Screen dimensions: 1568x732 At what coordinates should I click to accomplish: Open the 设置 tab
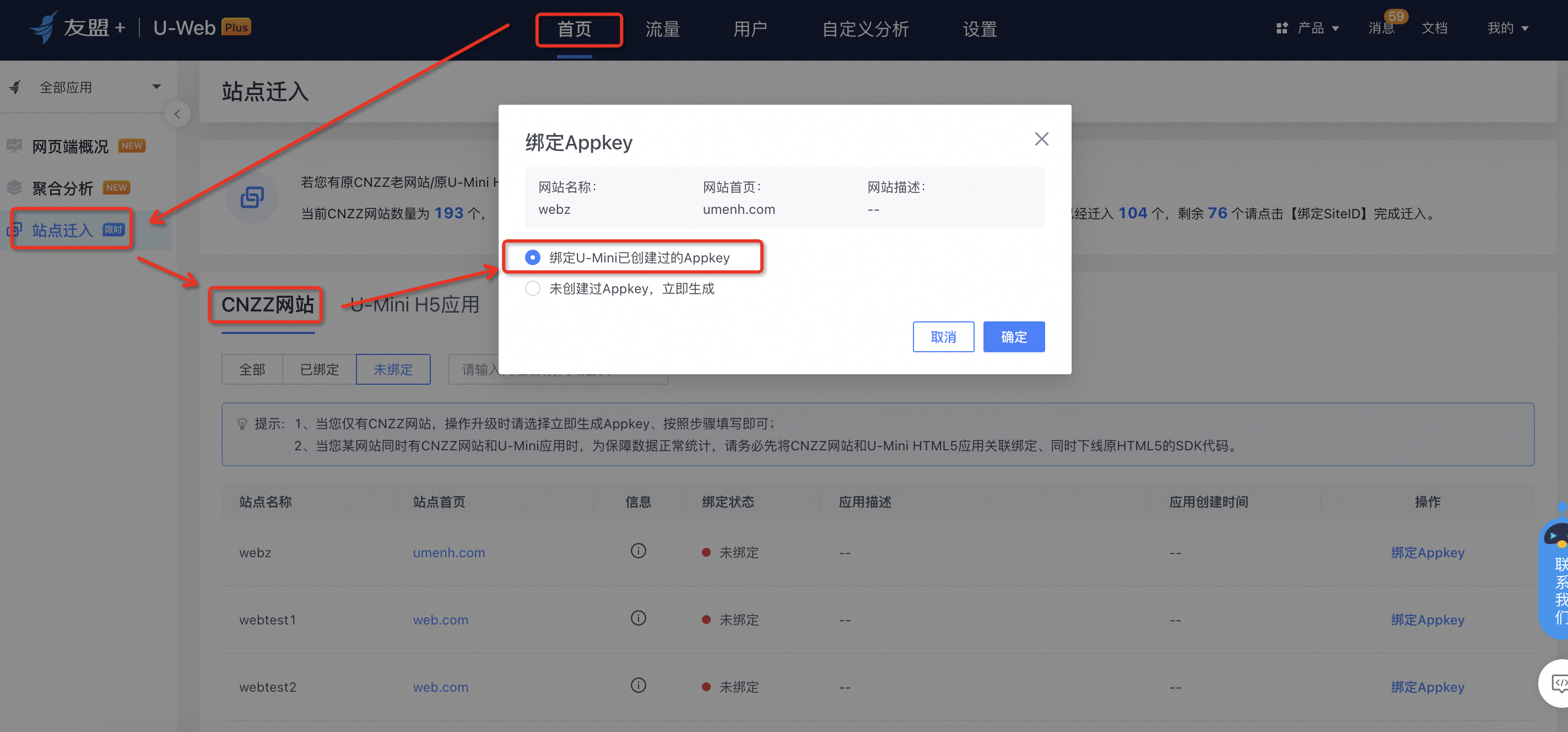(x=980, y=29)
